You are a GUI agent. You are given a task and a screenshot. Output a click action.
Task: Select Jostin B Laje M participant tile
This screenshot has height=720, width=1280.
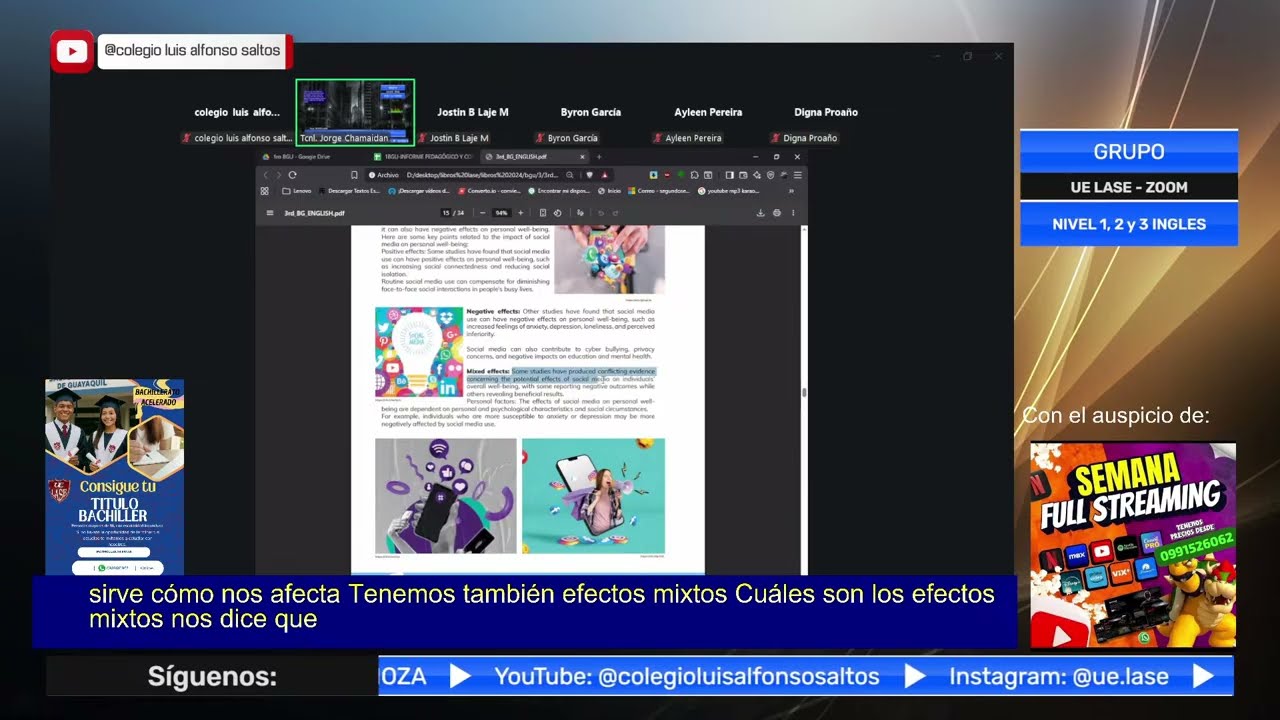(472, 112)
